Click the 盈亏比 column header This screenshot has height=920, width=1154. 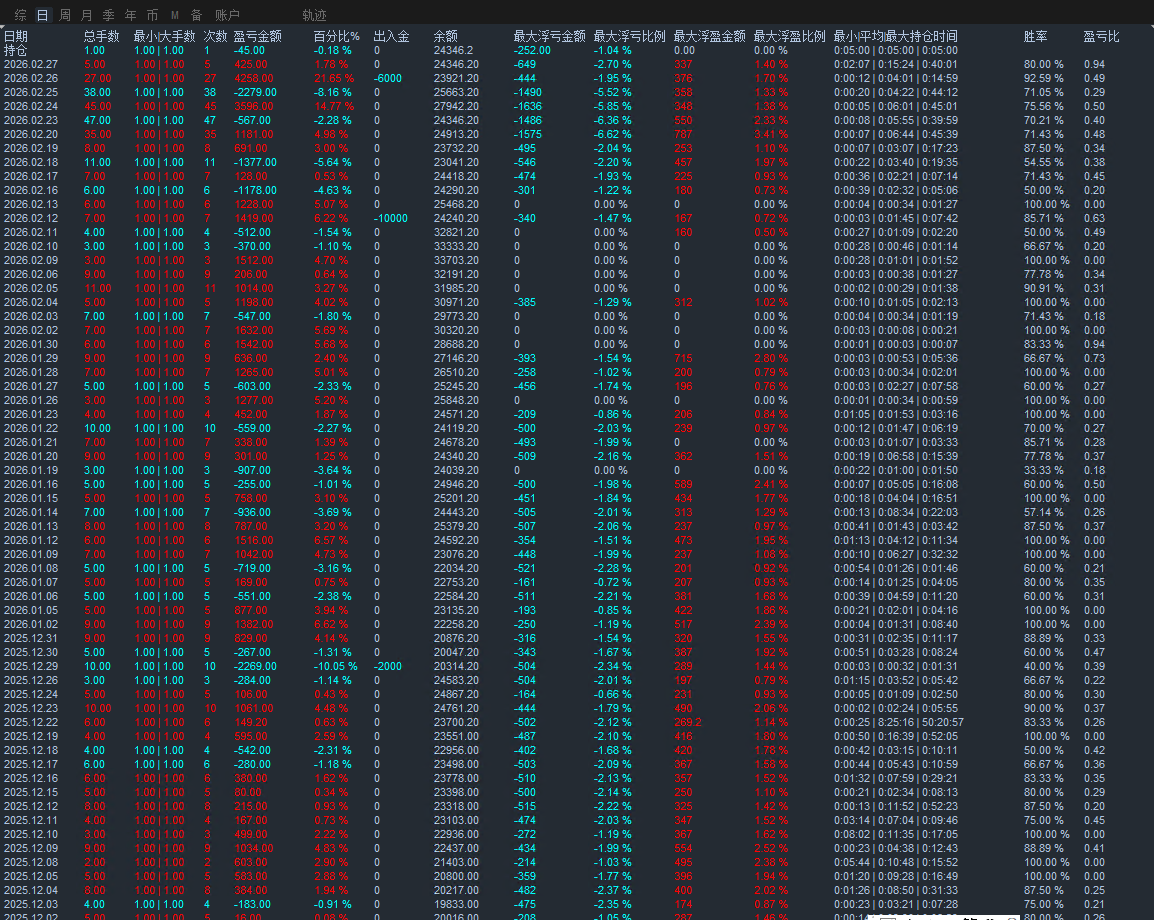pyautogui.click(x=1102, y=36)
